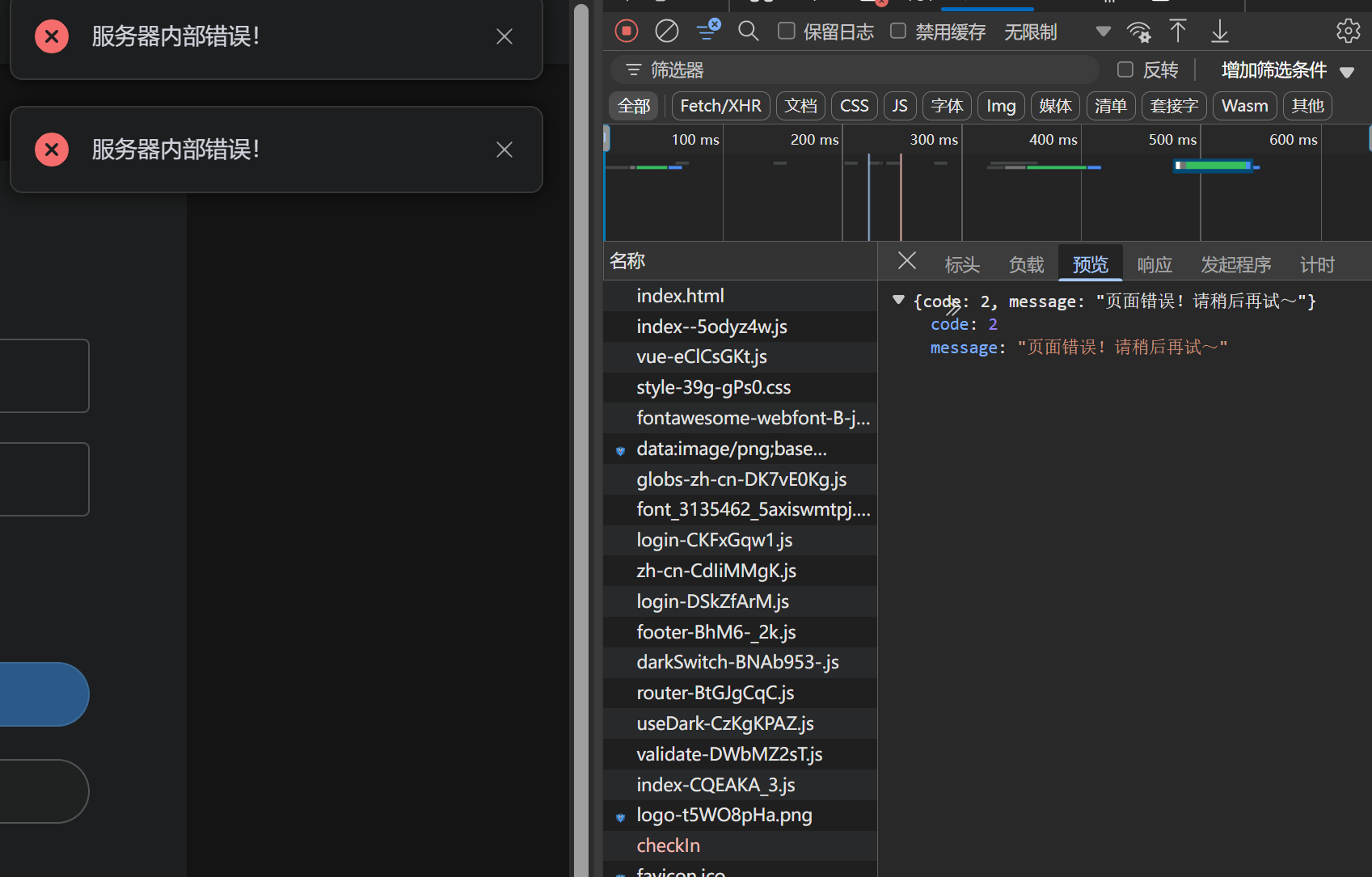
Task: Select the 全部 type filter
Action: point(634,106)
